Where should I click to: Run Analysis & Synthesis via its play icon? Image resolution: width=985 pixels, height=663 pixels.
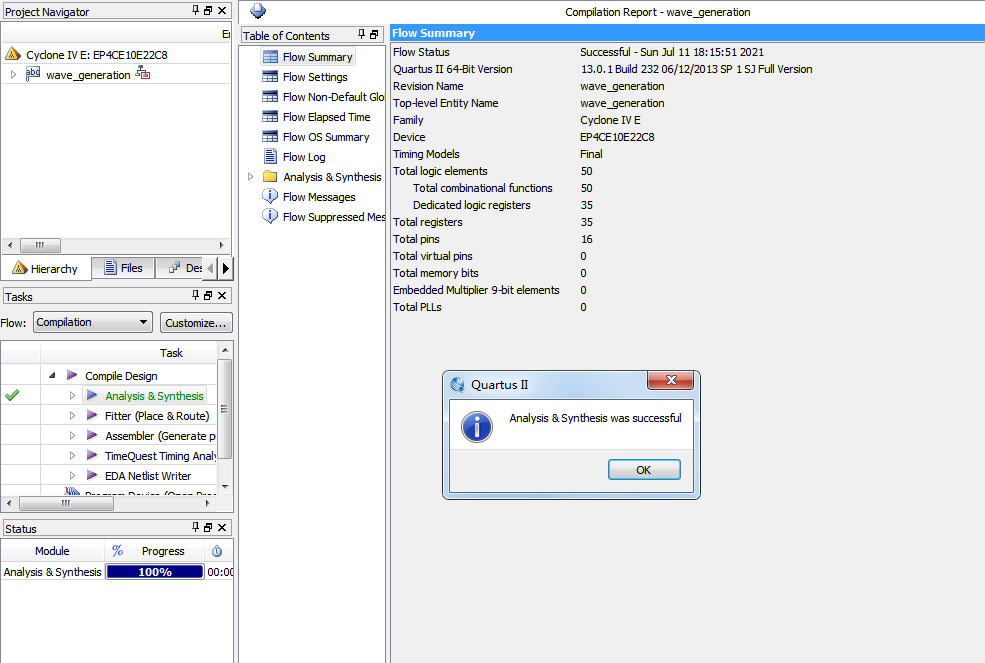click(92, 395)
